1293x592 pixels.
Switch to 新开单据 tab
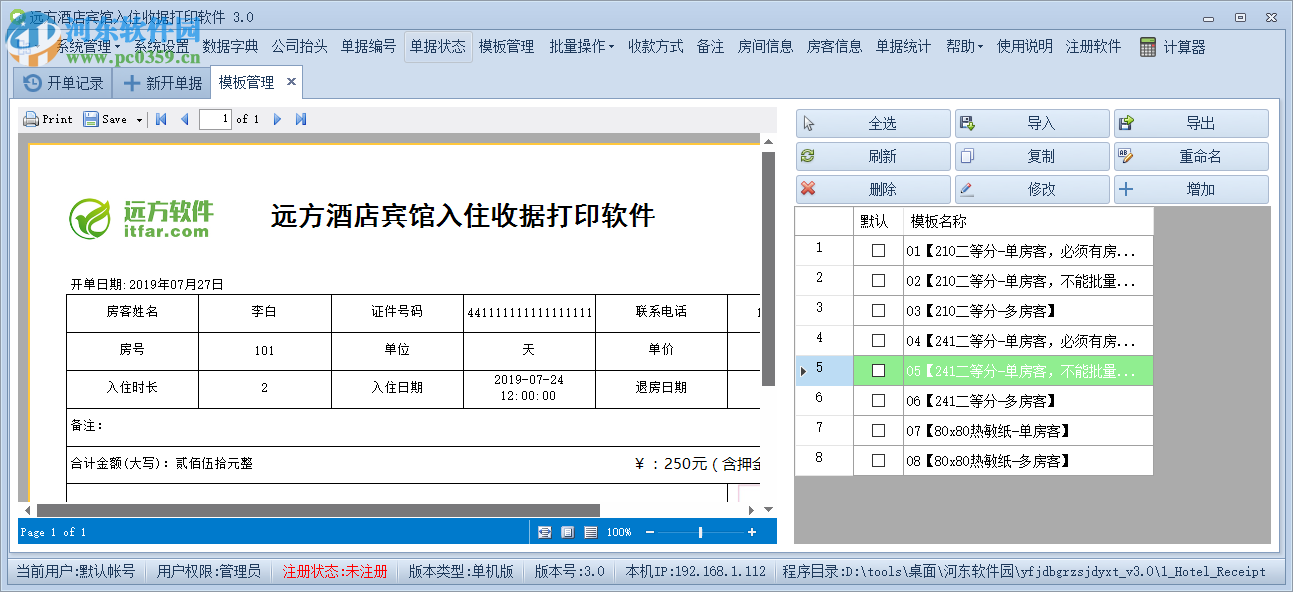click(162, 83)
